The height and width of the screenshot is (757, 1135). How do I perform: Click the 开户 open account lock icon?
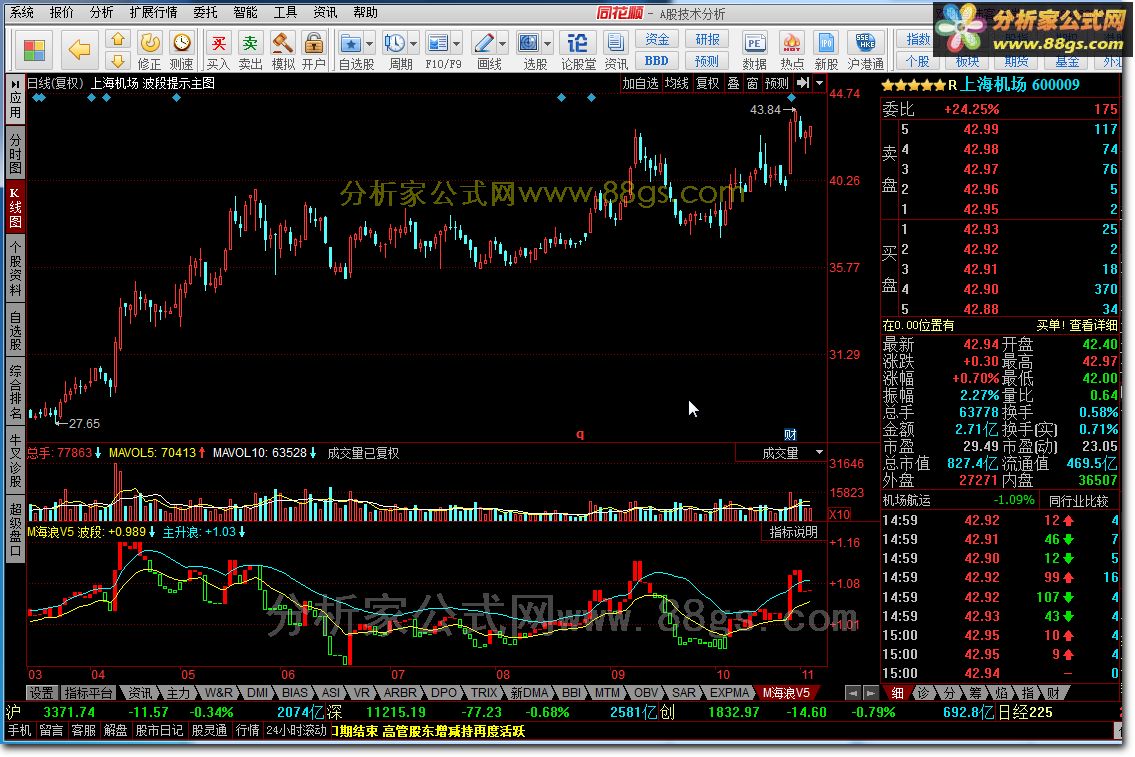pyautogui.click(x=313, y=51)
